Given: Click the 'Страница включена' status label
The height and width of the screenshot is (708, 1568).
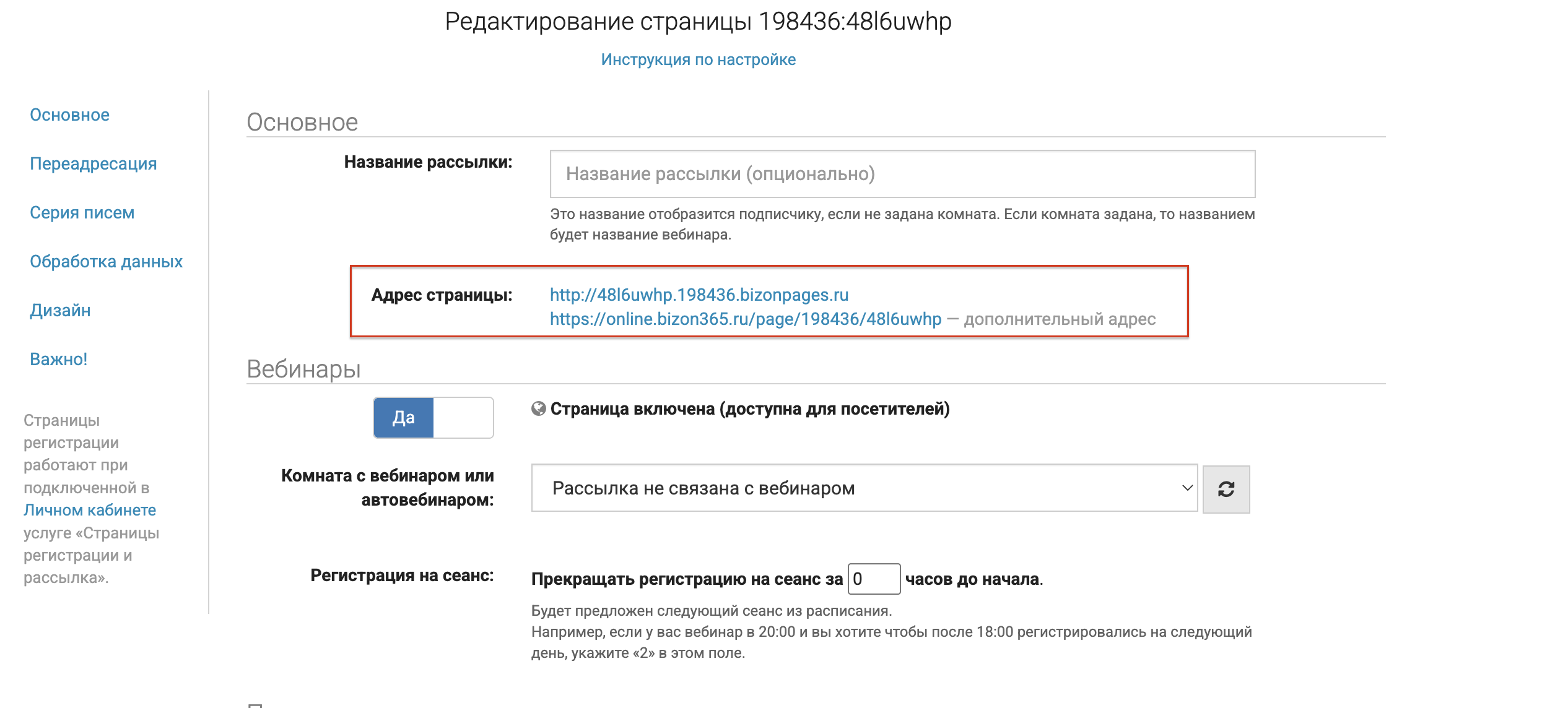Looking at the screenshot, I should 749,409.
